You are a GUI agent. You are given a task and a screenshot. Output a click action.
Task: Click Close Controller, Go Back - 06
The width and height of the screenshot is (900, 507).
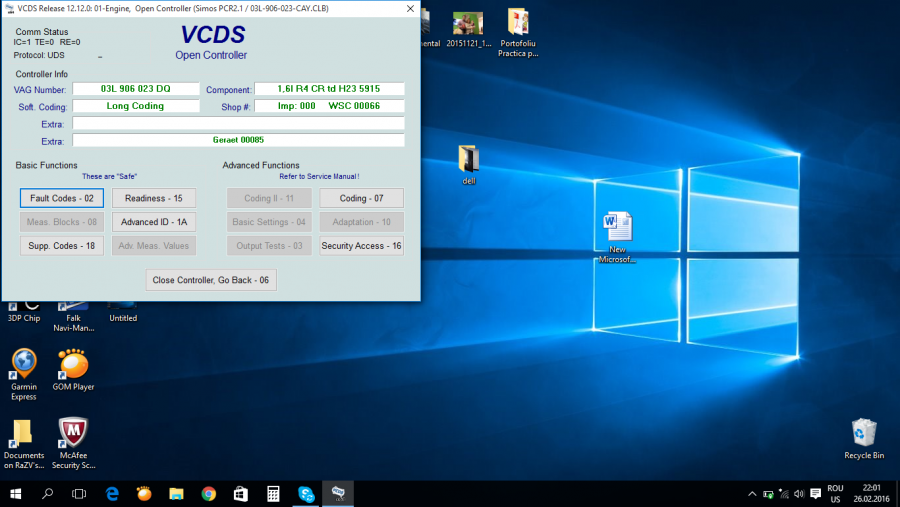point(211,280)
